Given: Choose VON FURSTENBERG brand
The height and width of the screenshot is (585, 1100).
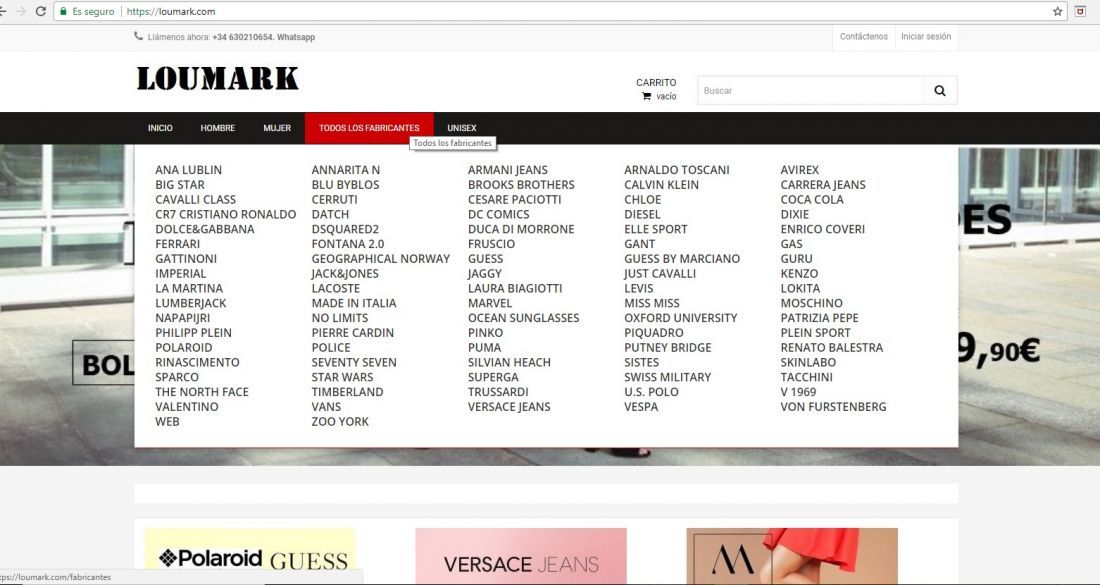Looking at the screenshot, I should coord(833,406).
